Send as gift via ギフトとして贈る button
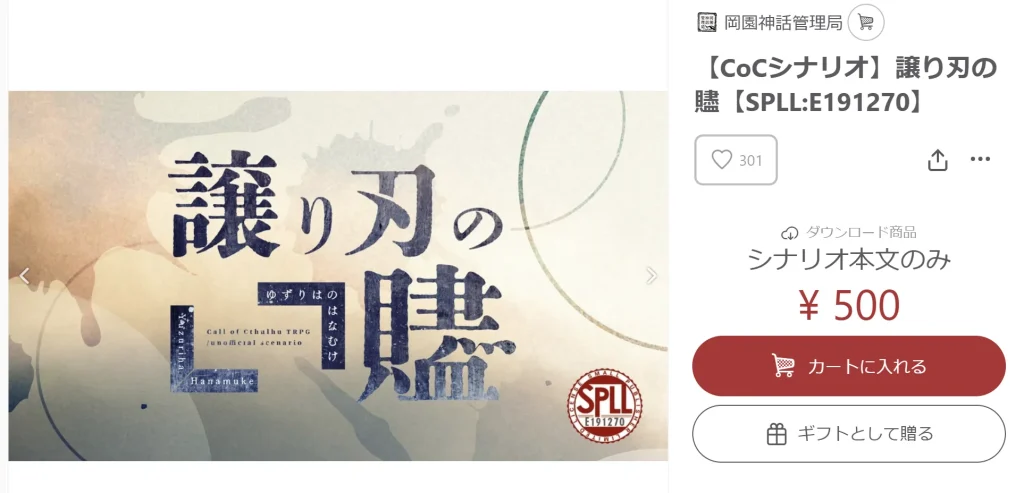Screen dimensions: 1024x493 (x=849, y=434)
